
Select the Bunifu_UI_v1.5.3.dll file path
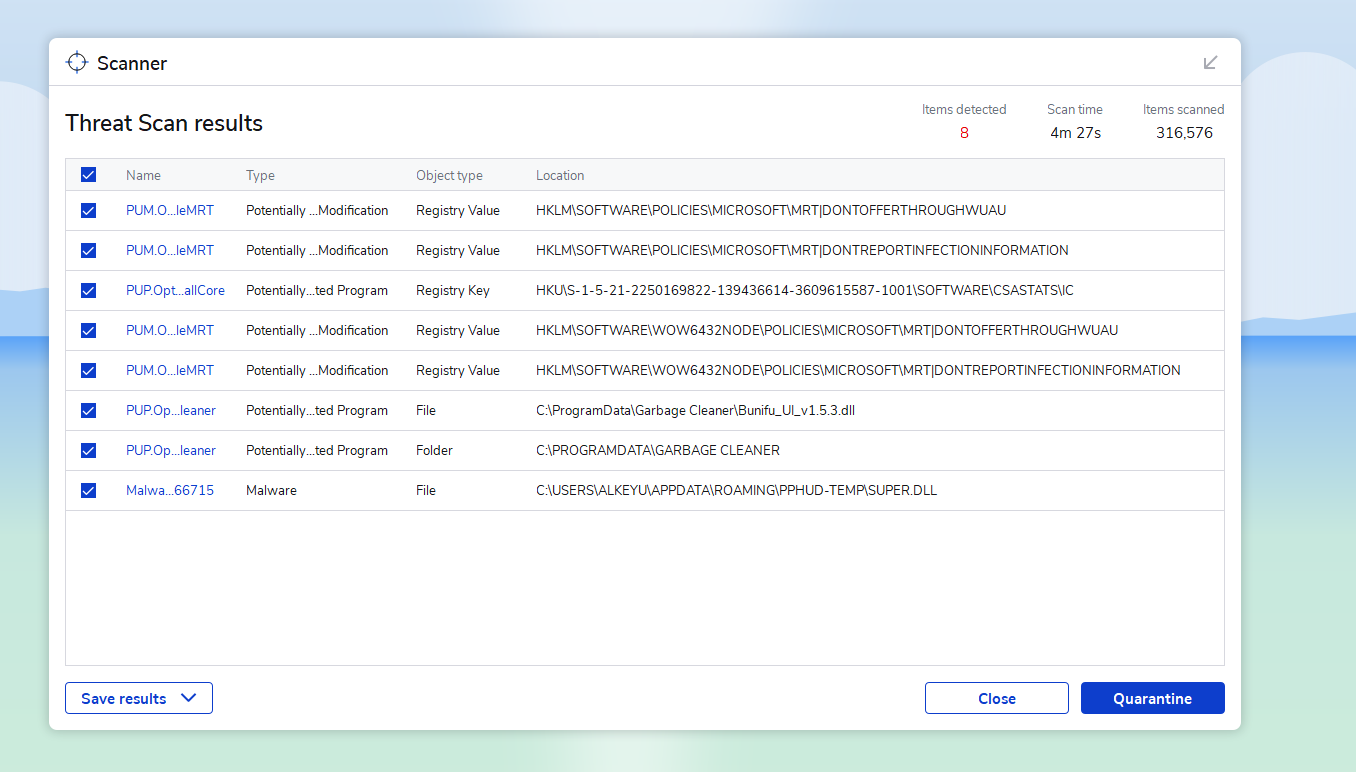click(x=695, y=411)
